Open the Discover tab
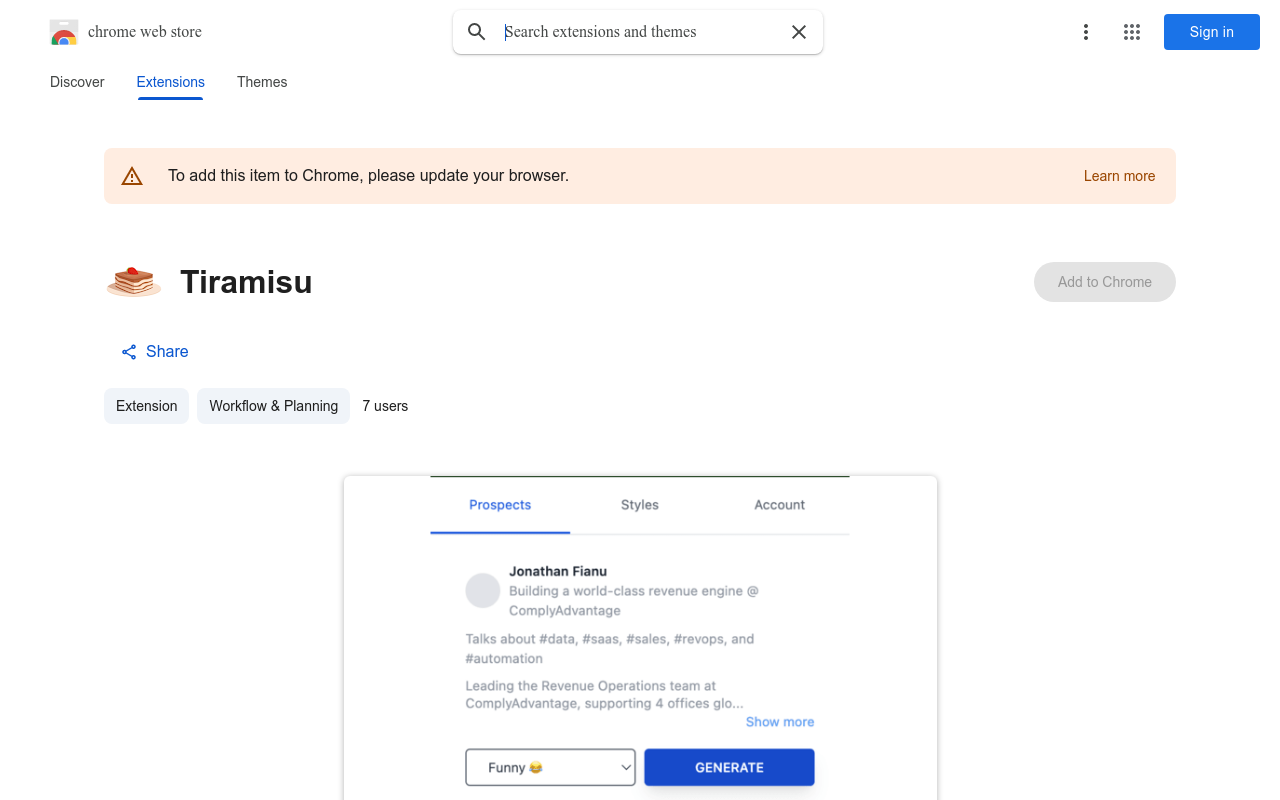The image size is (1280, 800). click(77, 82)
